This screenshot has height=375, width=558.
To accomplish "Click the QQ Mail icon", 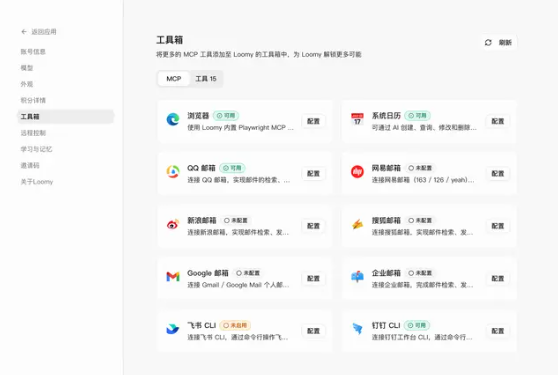I will [173, 172].
